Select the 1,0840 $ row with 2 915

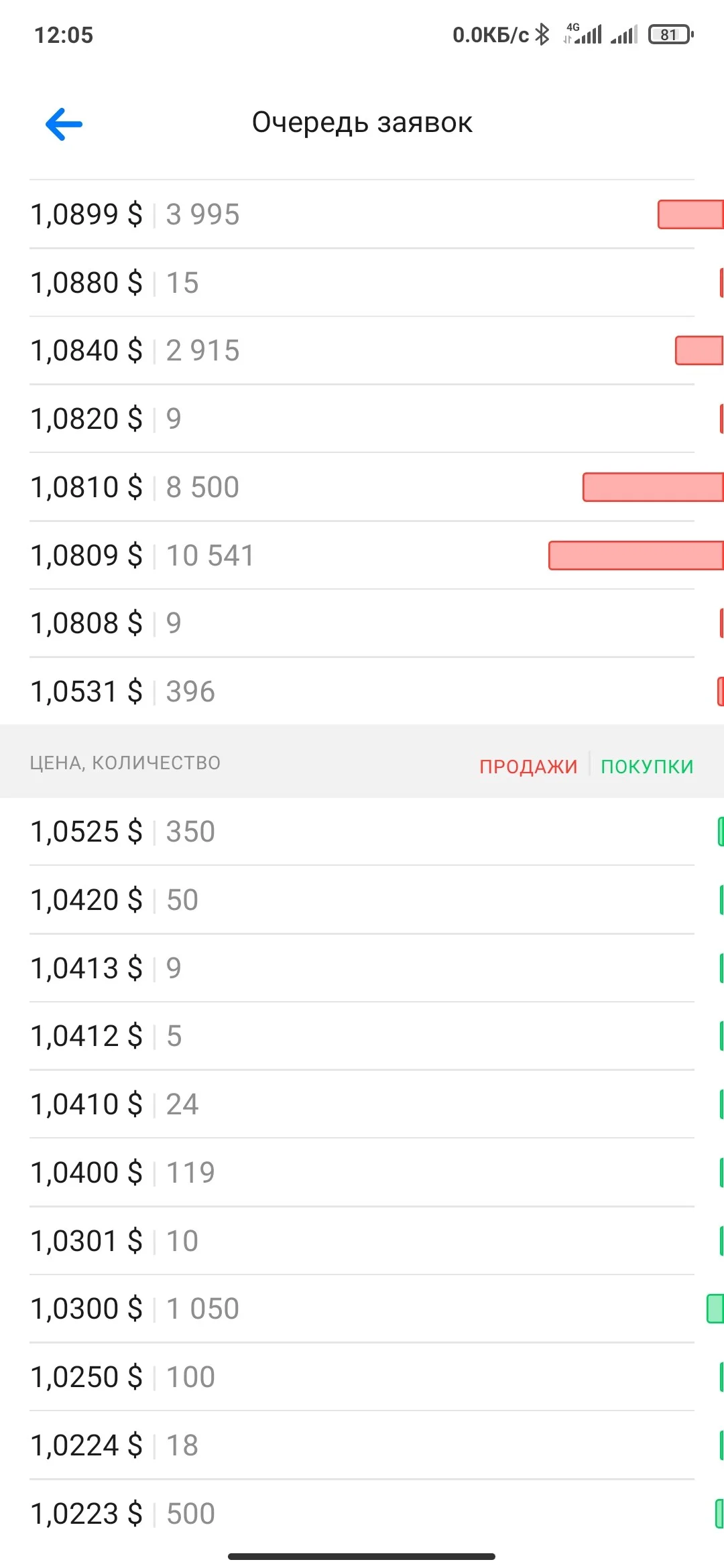pyautogui.click(x=362, y=350)
